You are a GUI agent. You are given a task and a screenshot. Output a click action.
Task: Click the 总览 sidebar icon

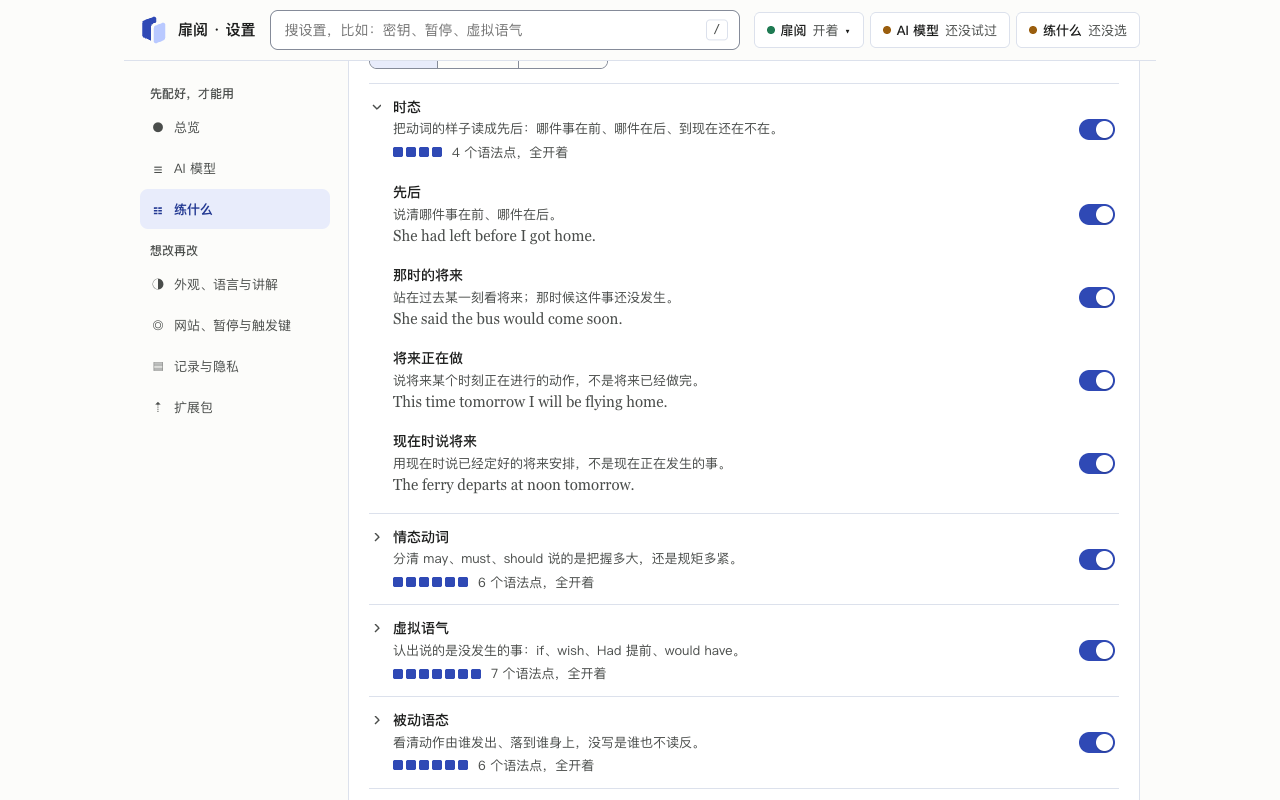158,127
